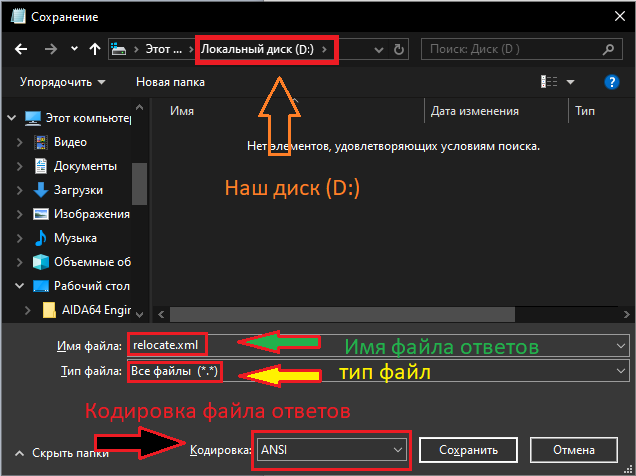Screen dimensions: 636x476
Task: Click the 3D objects cube icon
Action: [41, 262]
